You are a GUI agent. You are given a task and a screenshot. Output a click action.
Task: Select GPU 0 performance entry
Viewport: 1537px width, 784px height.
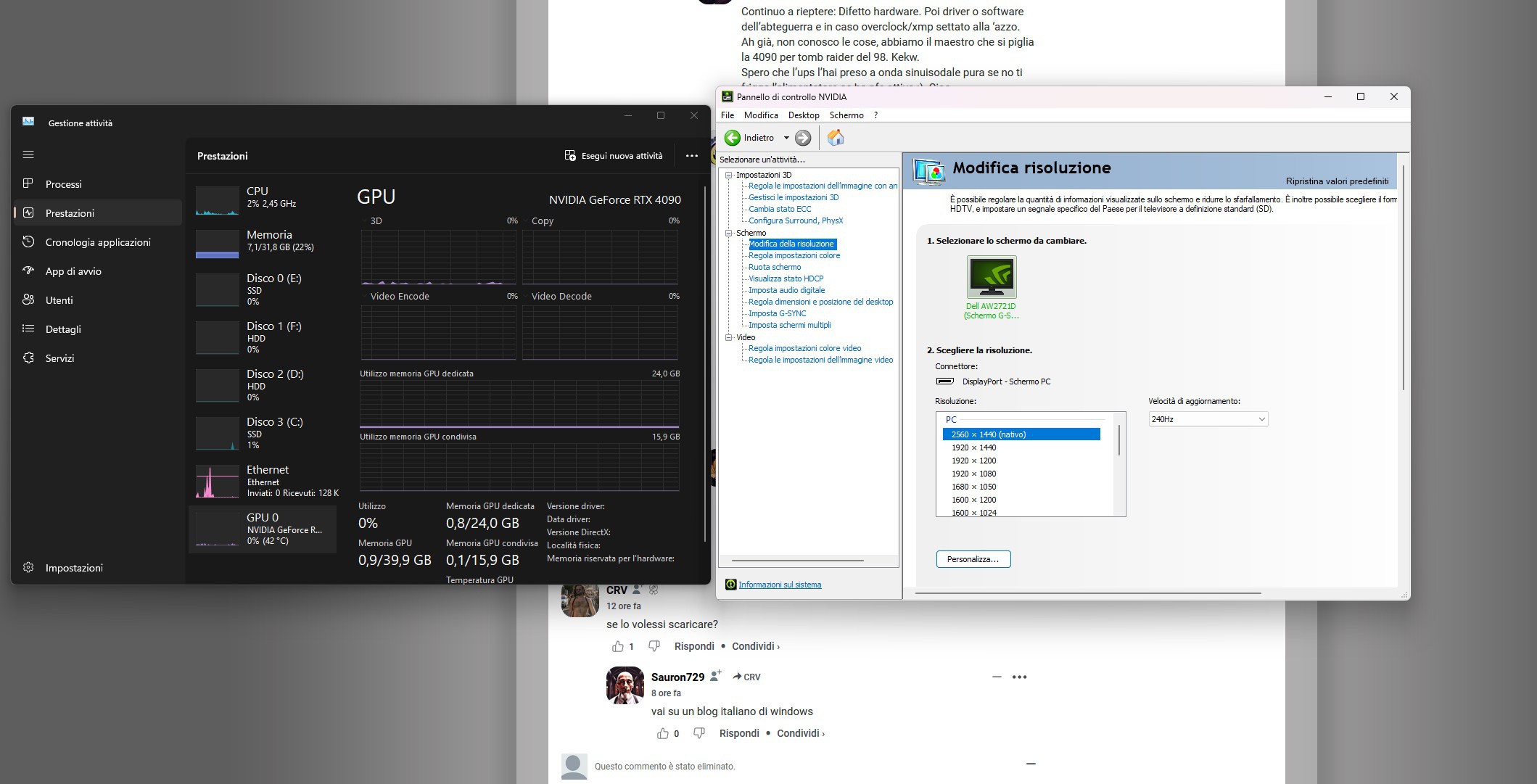click(263, 529)
